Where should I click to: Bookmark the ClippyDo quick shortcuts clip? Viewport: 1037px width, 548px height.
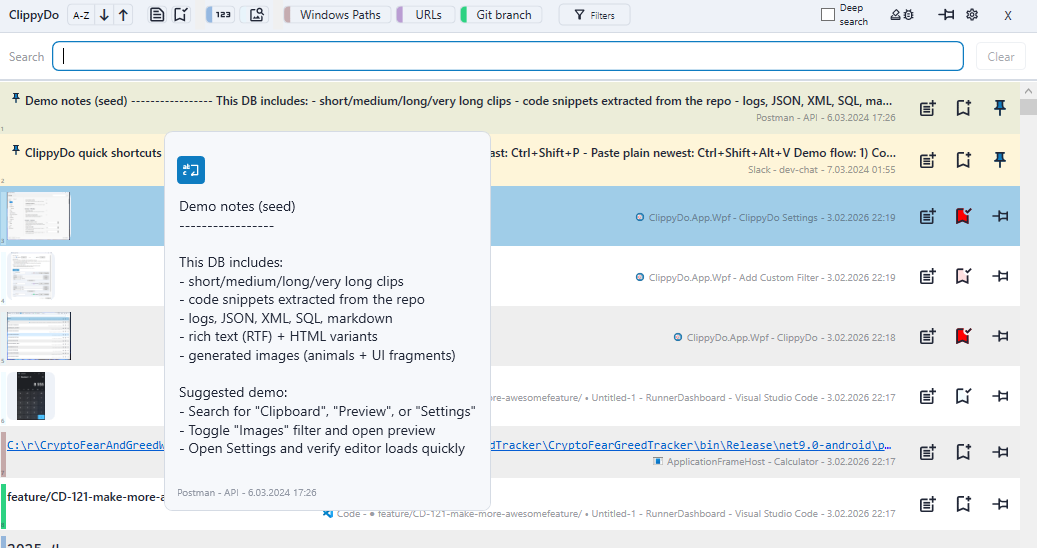pyautogui.click(x=964, y=159)
